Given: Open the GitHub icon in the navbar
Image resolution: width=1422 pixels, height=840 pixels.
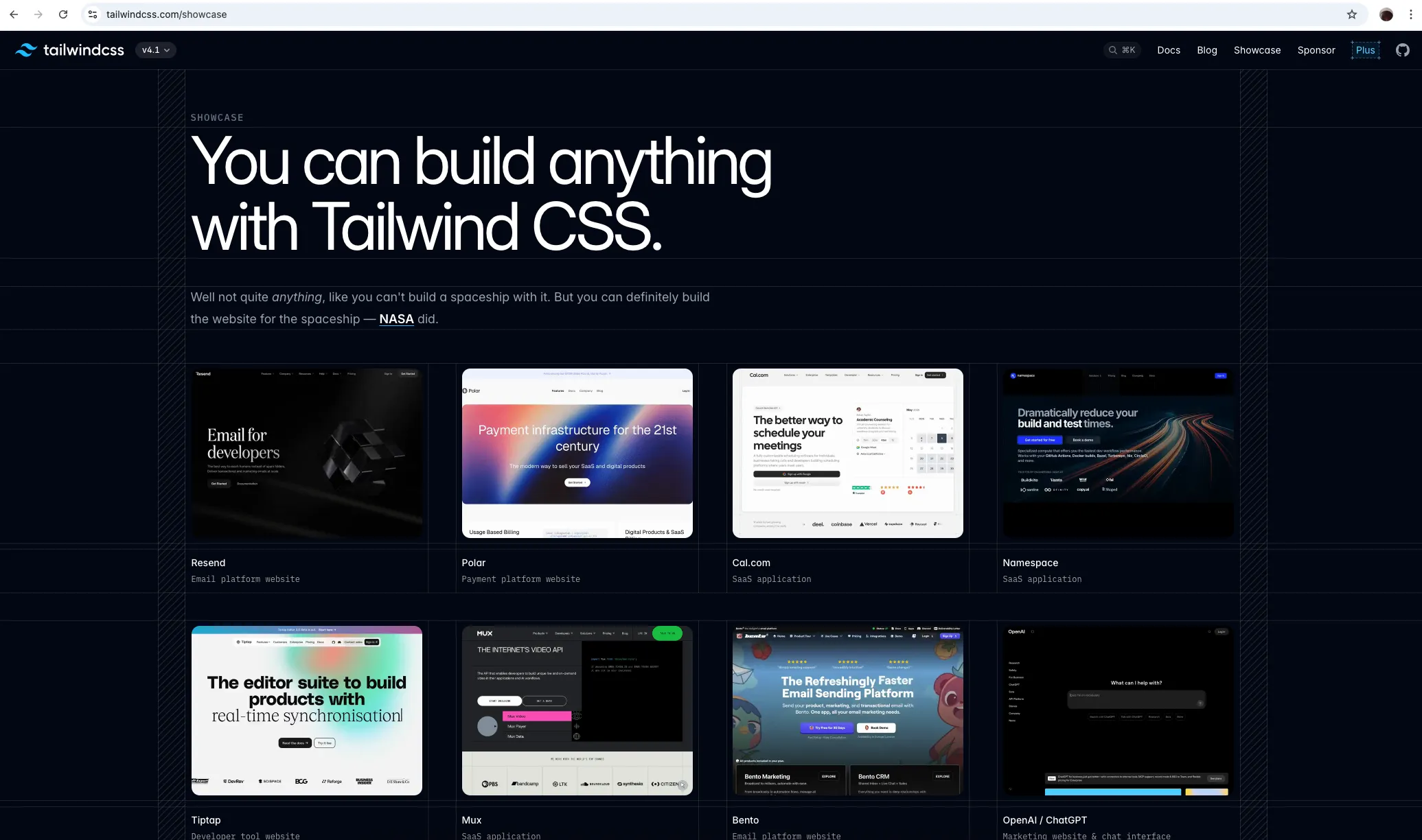Looking at the screenshot, I should (1403, 49).
